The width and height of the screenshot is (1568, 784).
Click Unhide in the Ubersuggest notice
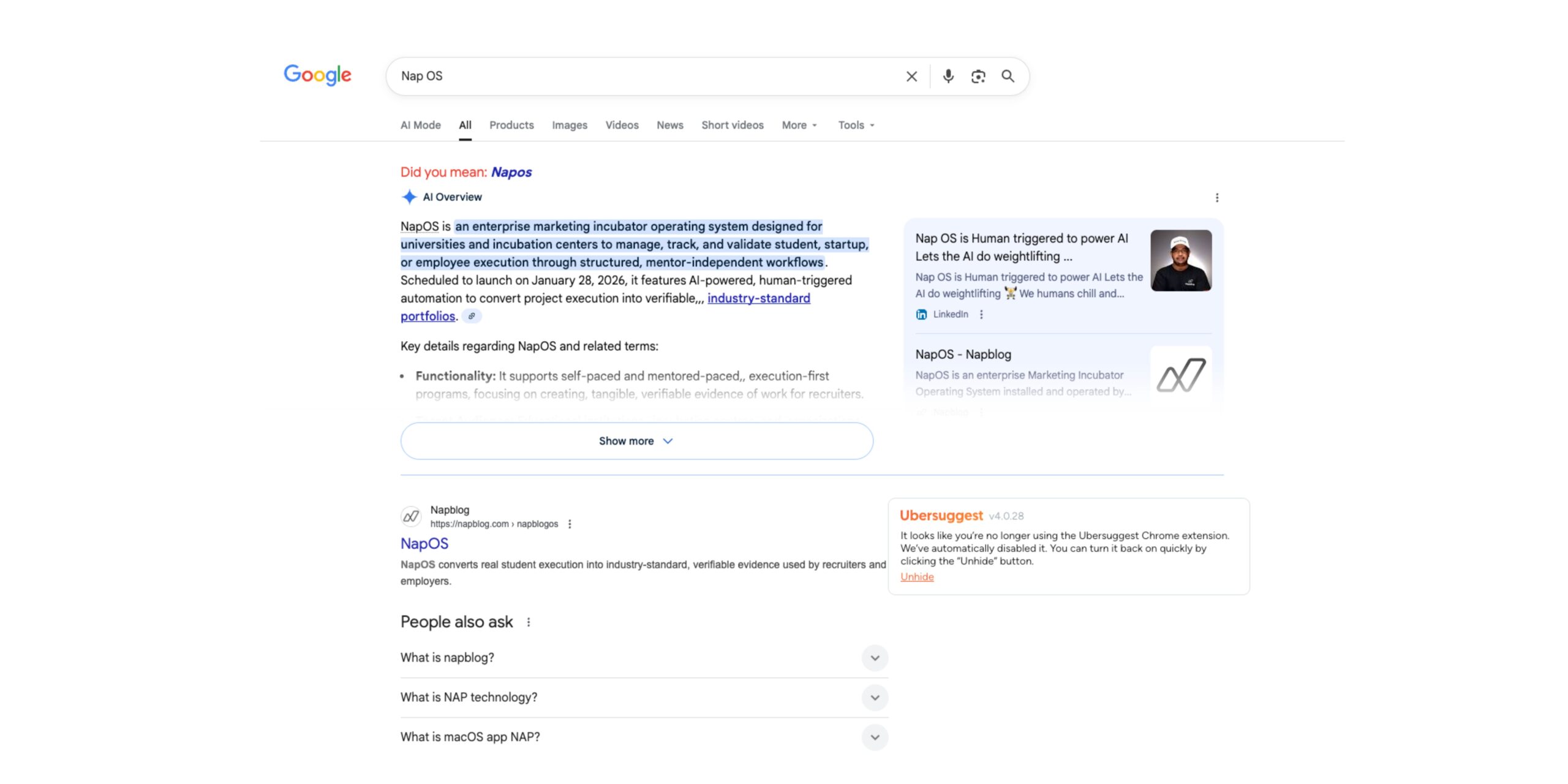click(x=916, y=576)
